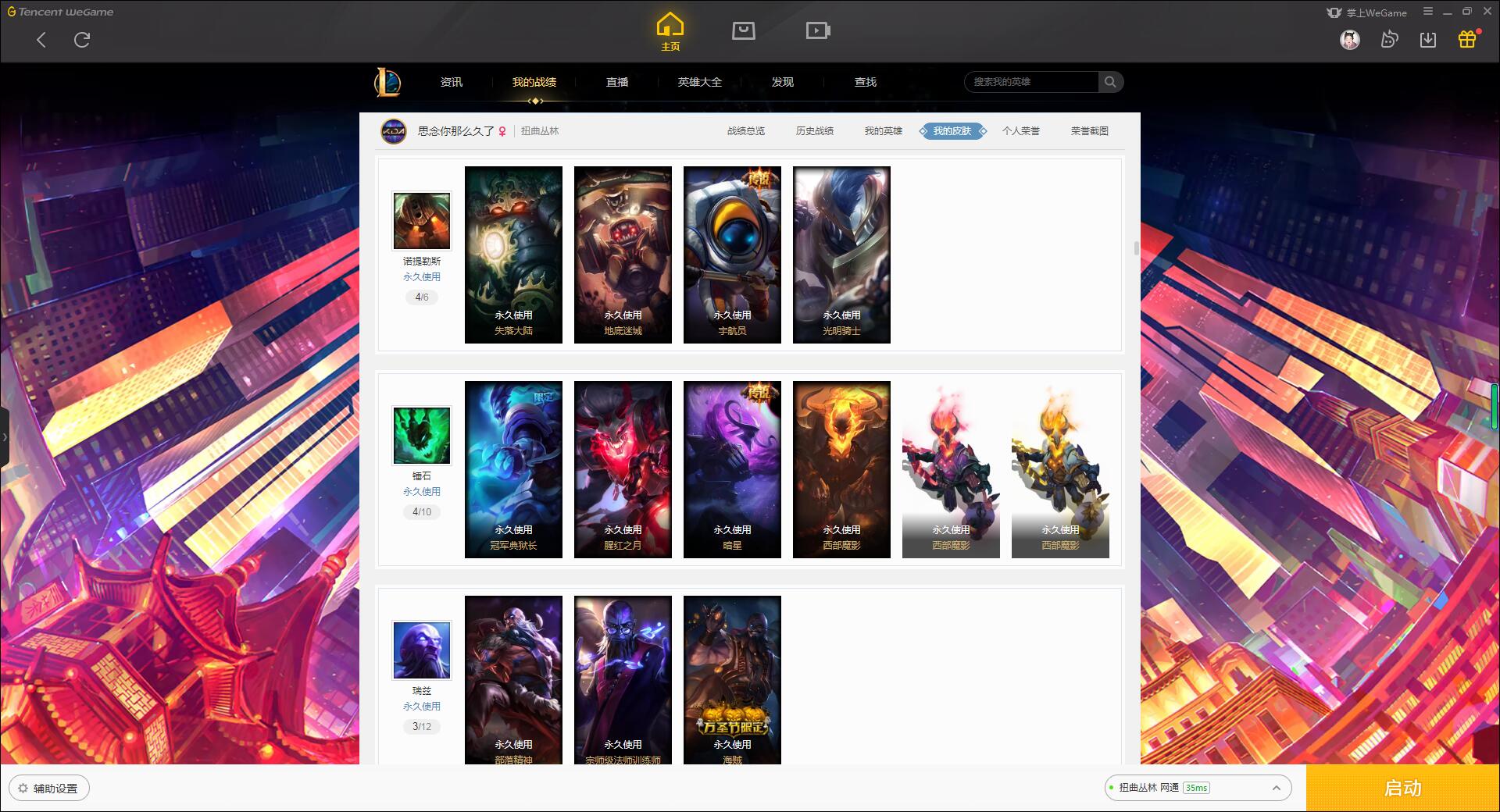Refresh the page with the reload icon
1500x812 pixels.
click(82, 40)
